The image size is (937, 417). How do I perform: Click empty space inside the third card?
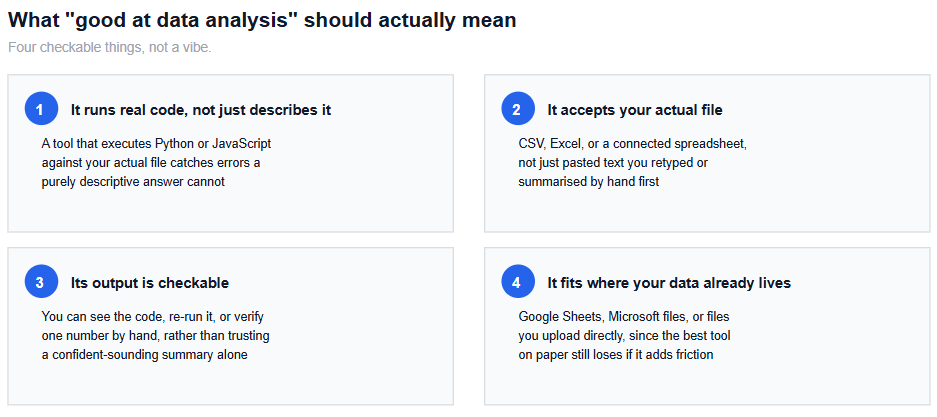click(x=230, y=383)
